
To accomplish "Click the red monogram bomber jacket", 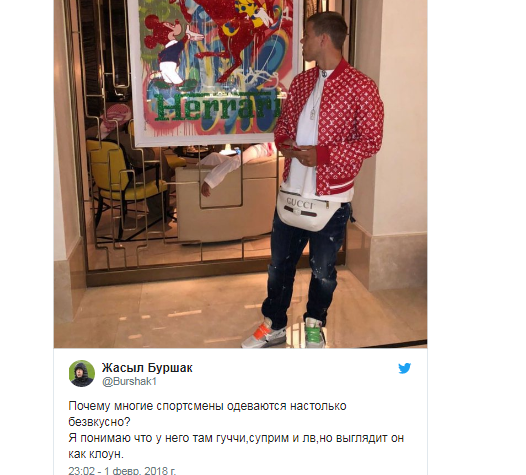I will pos(330,129).
